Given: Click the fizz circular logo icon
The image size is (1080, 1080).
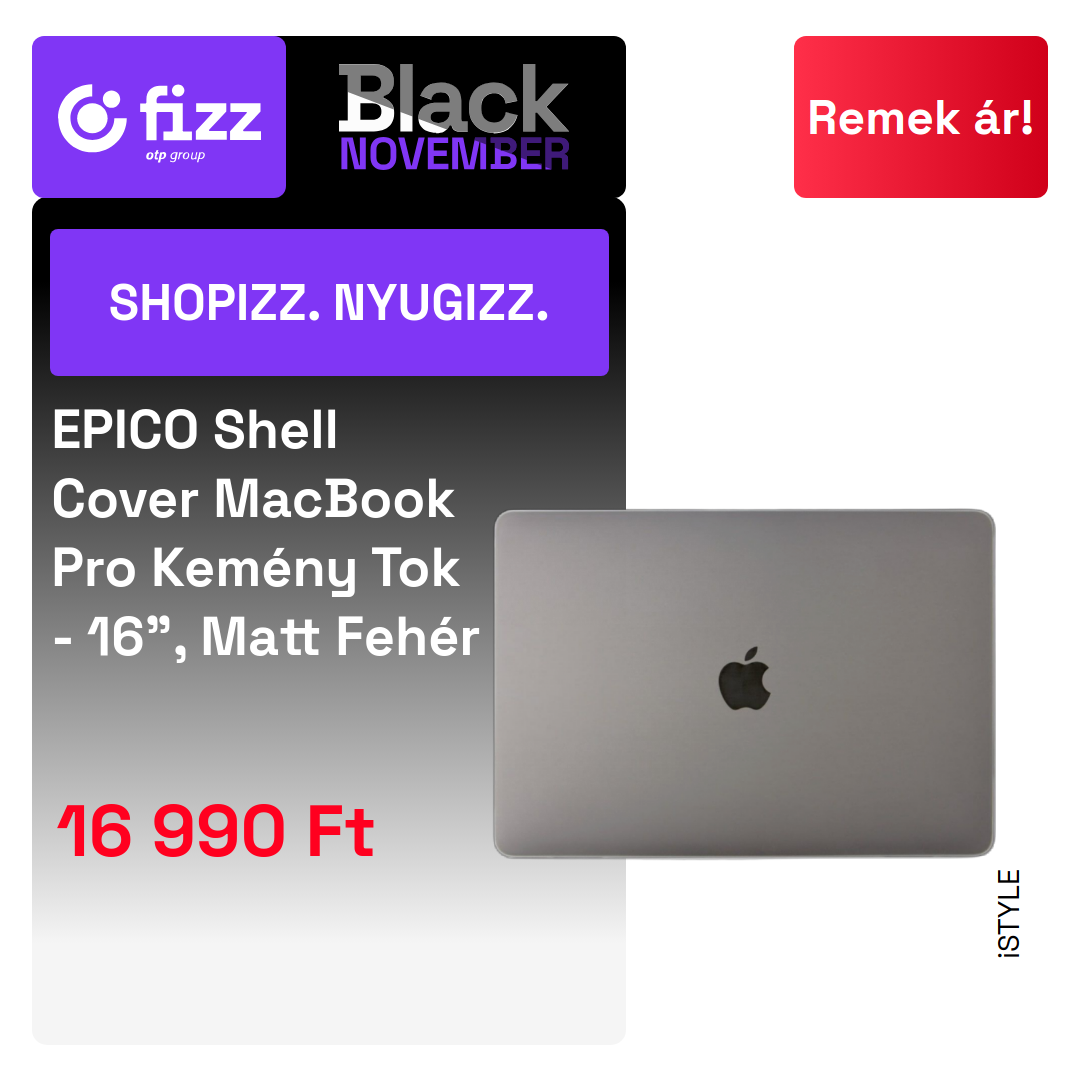Looking at the screenshot, I should tap(92, 118).
